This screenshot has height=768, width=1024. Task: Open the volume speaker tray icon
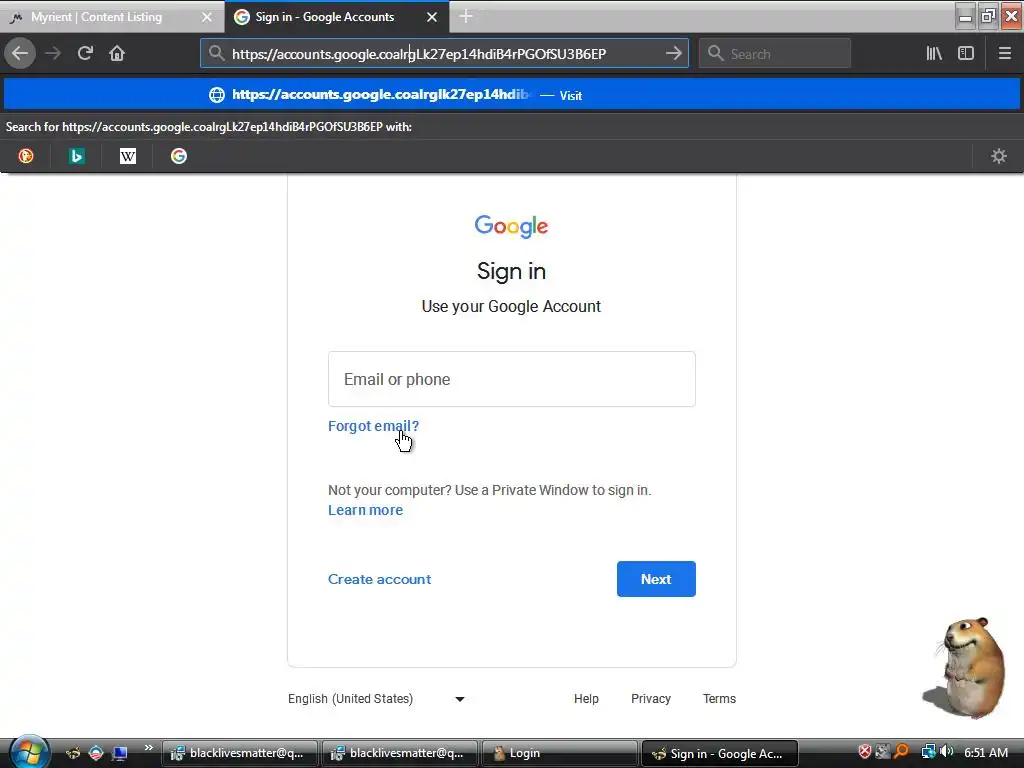point(946,752)
